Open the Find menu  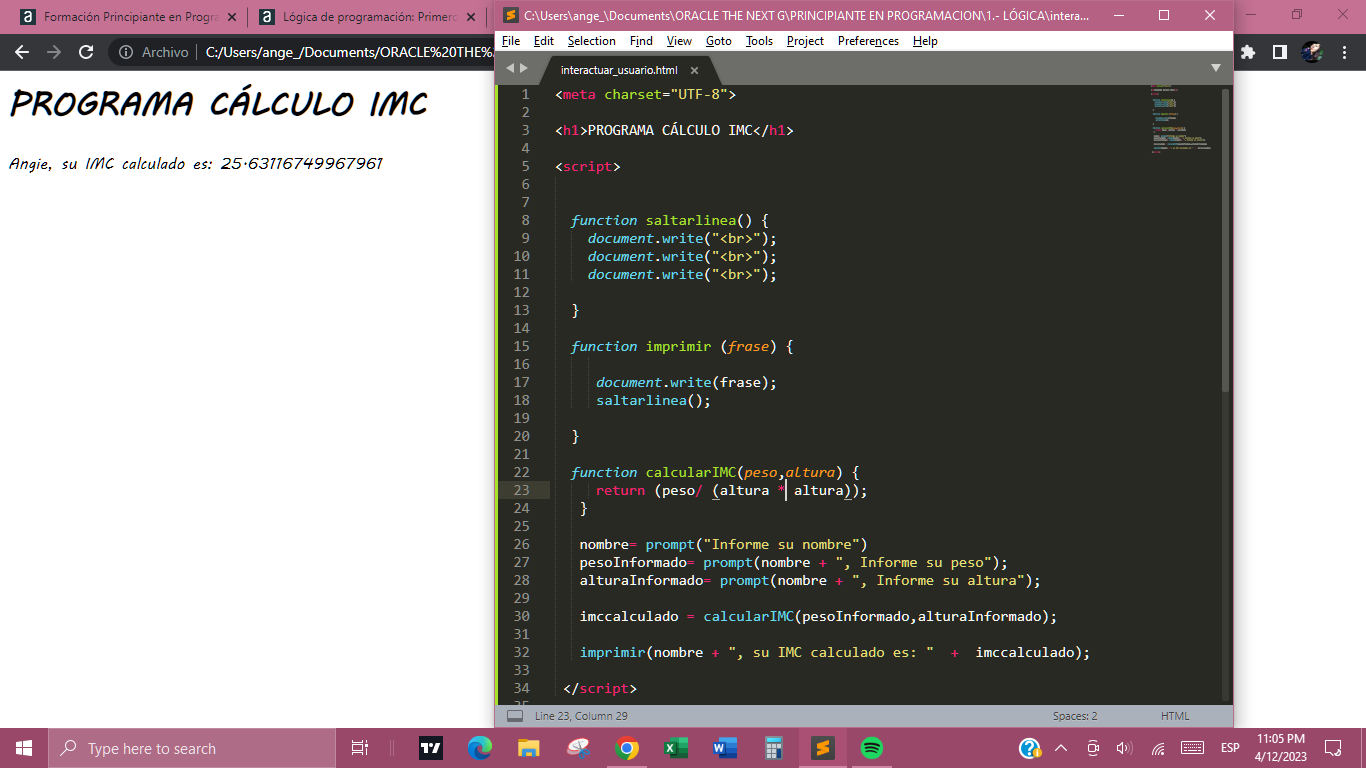(x=641, y=41)
